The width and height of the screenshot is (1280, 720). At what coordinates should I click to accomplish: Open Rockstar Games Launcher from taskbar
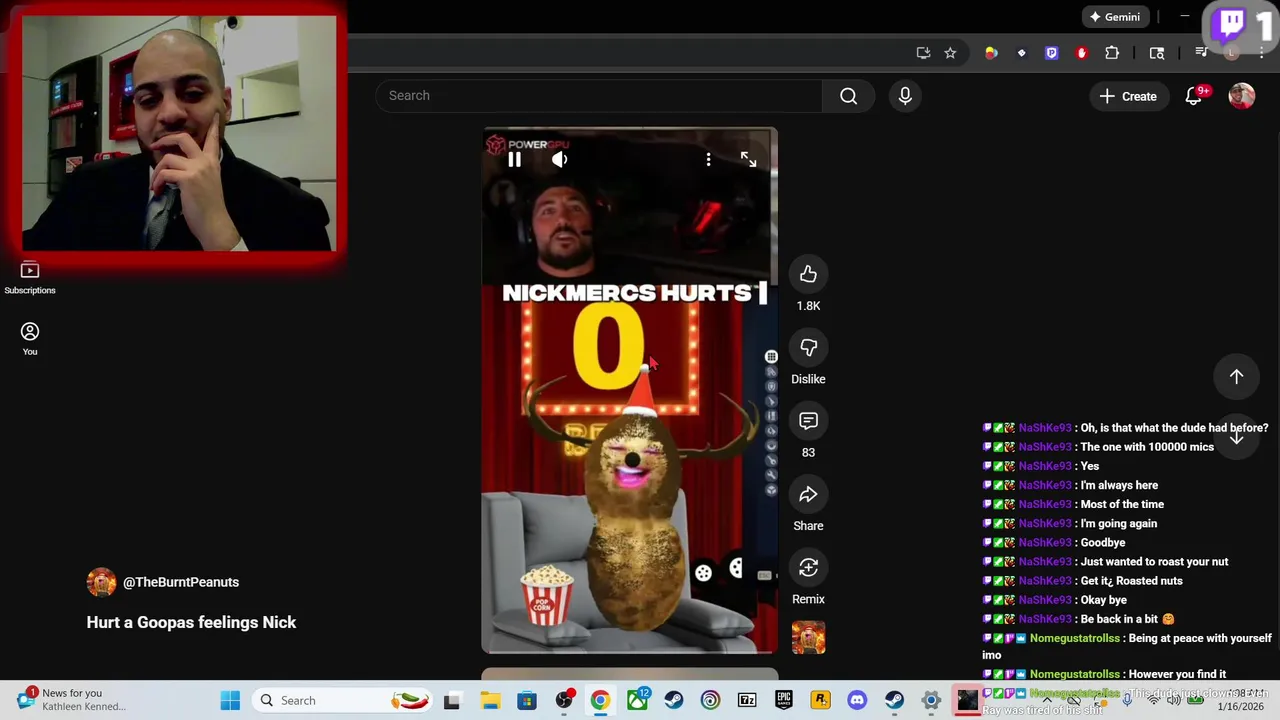pos(820,700)
